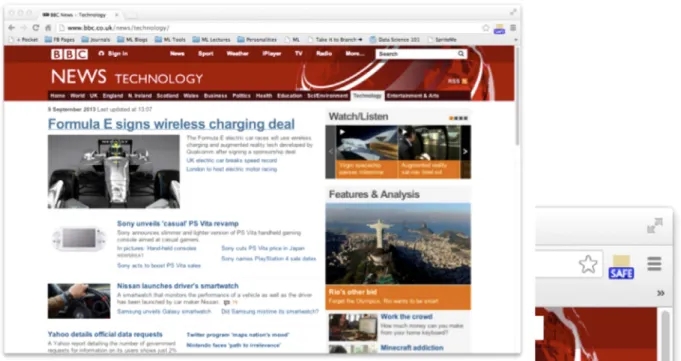The width and height of the screenshot is (681, 361).
Task: Open the Personalities bookmark folder
Action: coord(257,40)
